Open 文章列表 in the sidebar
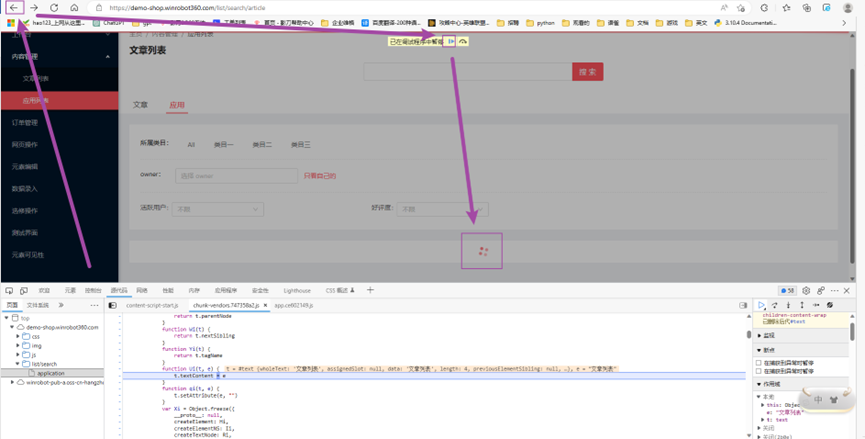 [60, 78]
